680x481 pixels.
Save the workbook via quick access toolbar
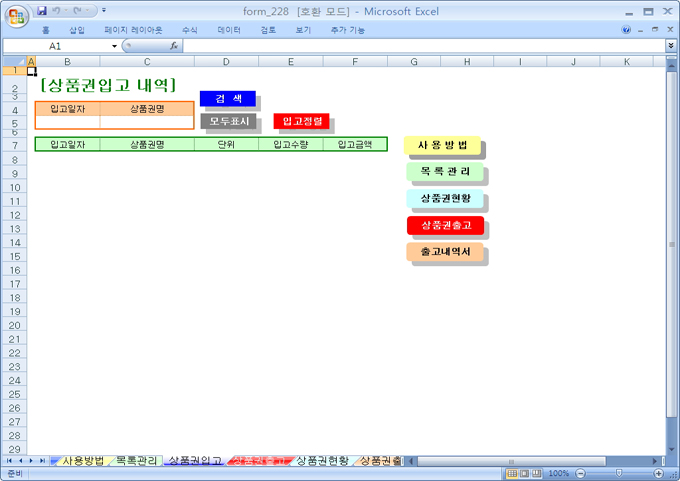pyautogui.click(x=42, y=10)
